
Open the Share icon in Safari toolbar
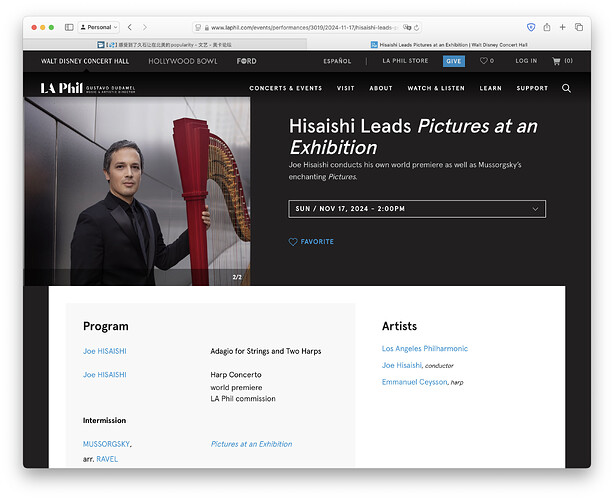[547, 27]
